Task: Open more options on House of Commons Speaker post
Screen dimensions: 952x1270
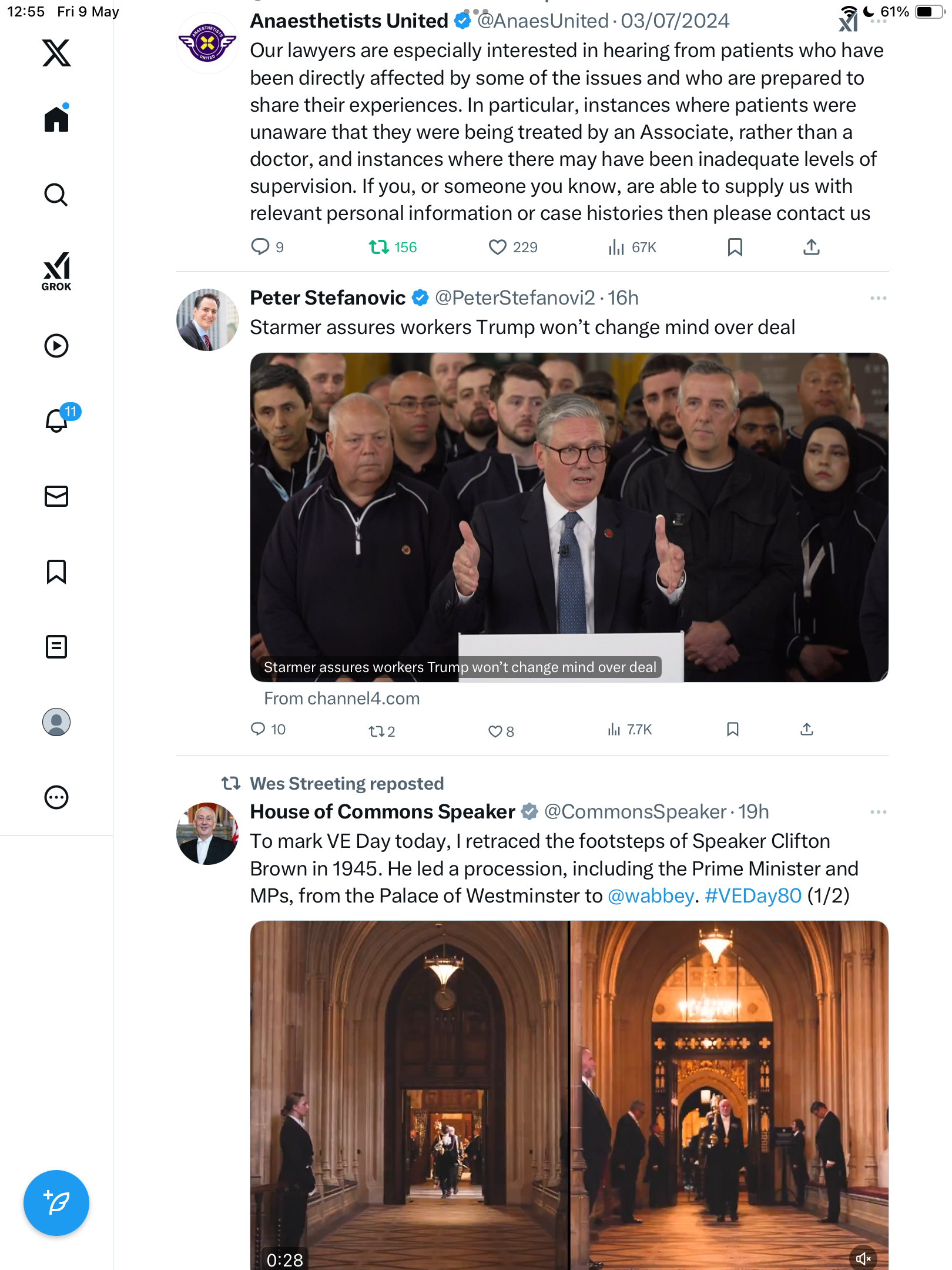Action: tap(878, 812)
